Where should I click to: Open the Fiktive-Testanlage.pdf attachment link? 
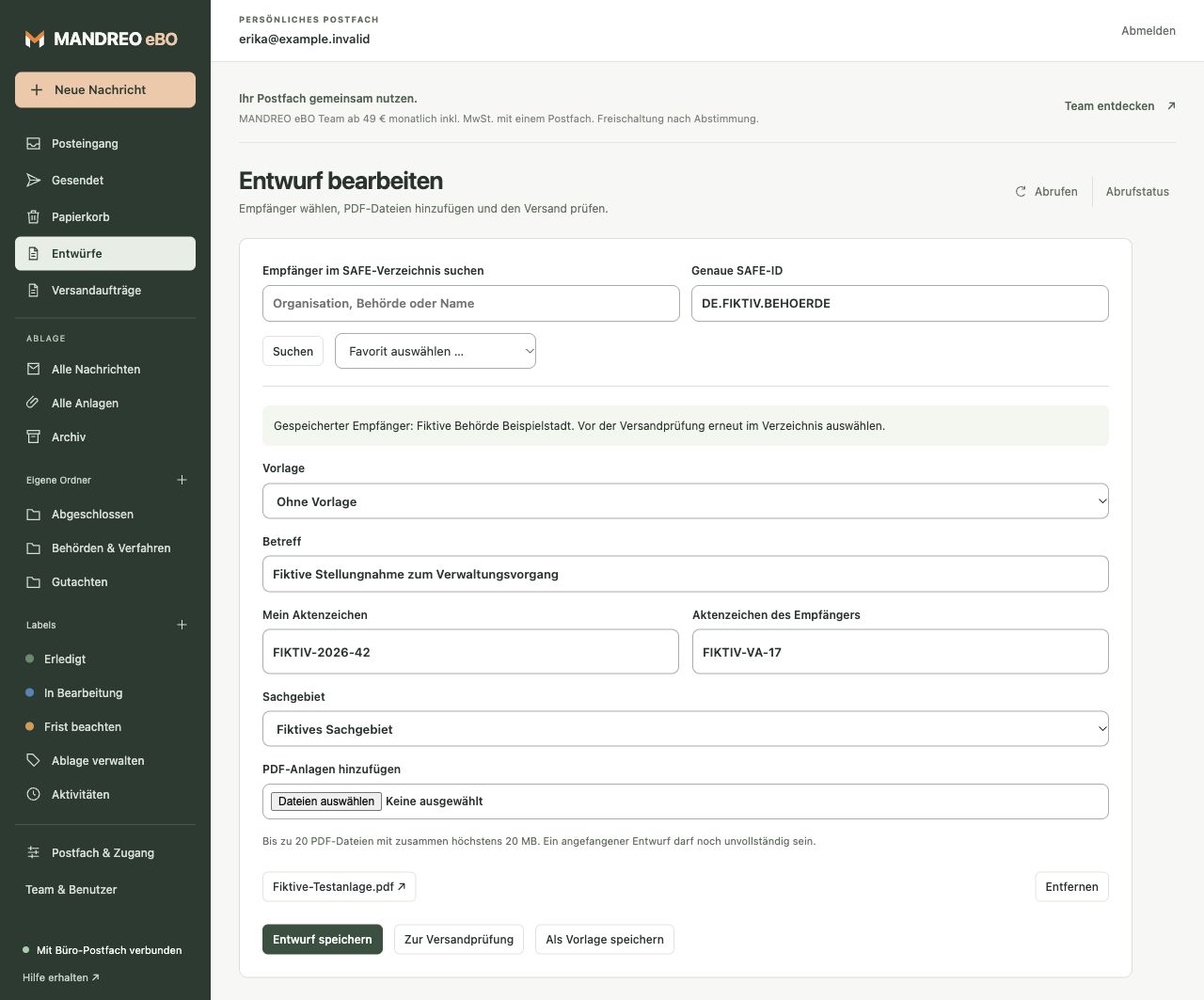pyautogui.click(x=339, y=887)
